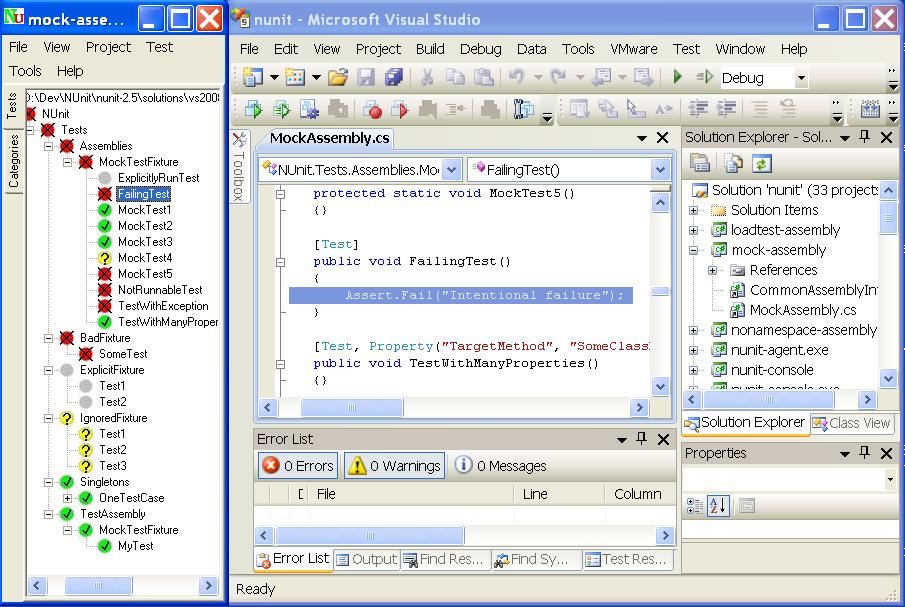The image size is (905, 607).
Task: Refresh Solution Explorer with the green arrows icon
Action: pyautogui.click(x=762, y=164)
